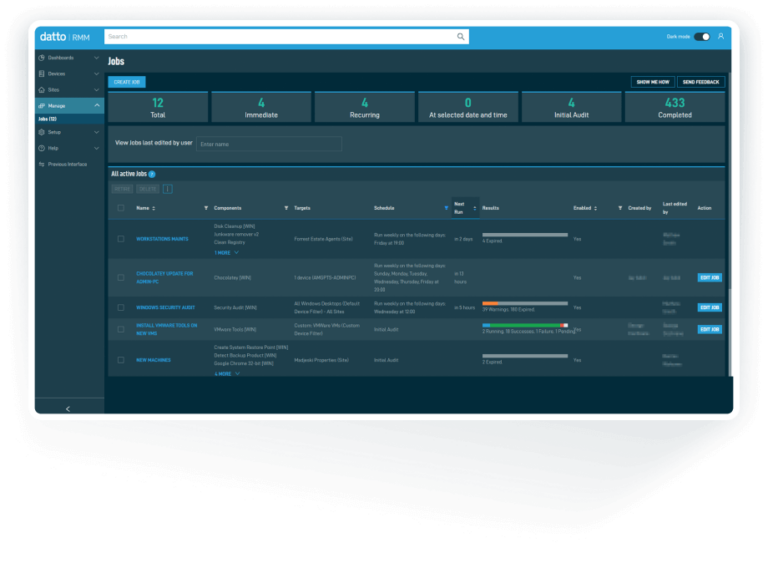Click the datto RMM logo
Screen dimensions: 768x563
65,37
